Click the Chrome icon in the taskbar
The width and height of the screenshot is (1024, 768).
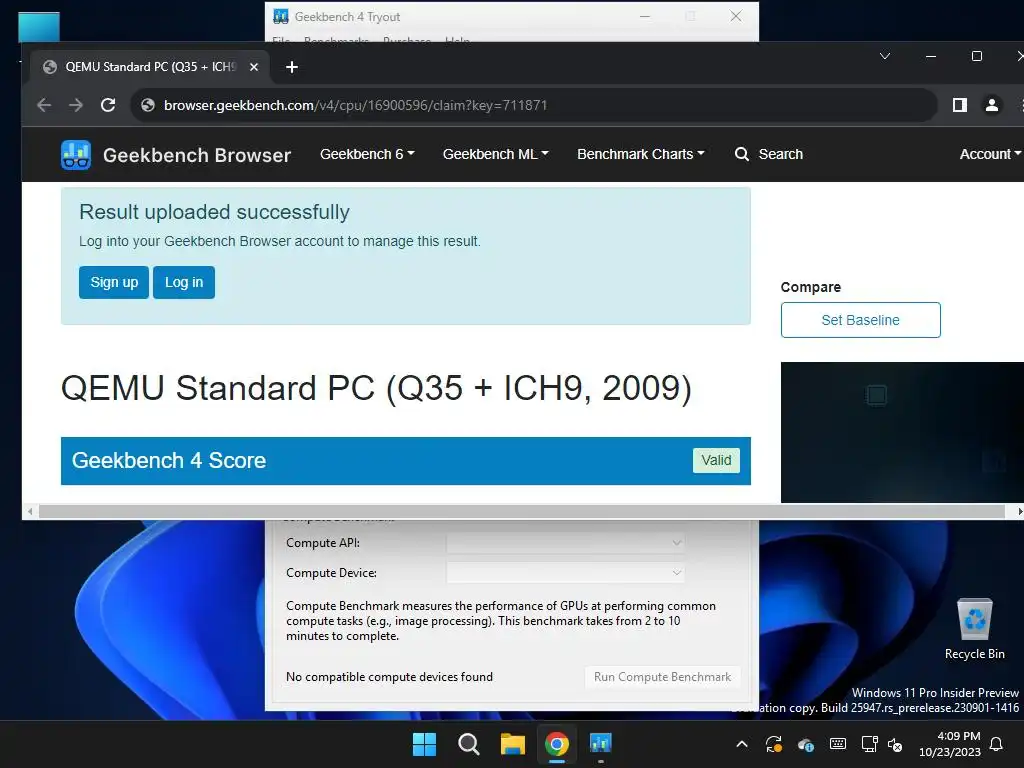coord(556,744)
